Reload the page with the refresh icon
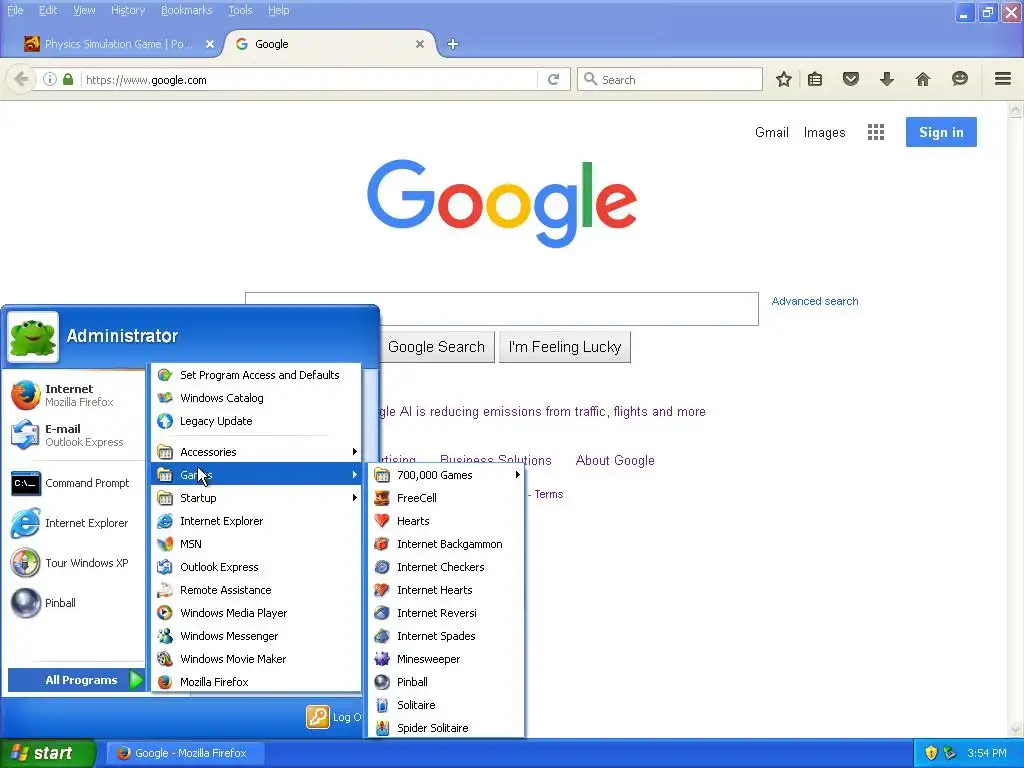 point(553,80)
